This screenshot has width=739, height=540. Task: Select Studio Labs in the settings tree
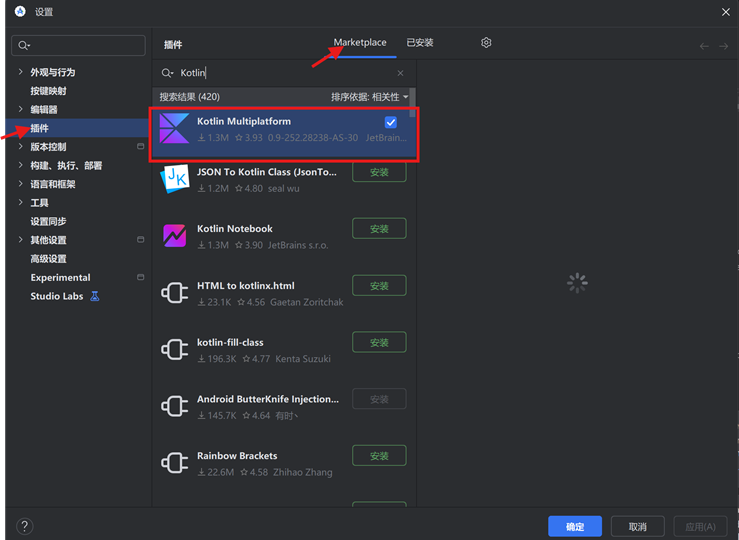[x=57, y=296]
